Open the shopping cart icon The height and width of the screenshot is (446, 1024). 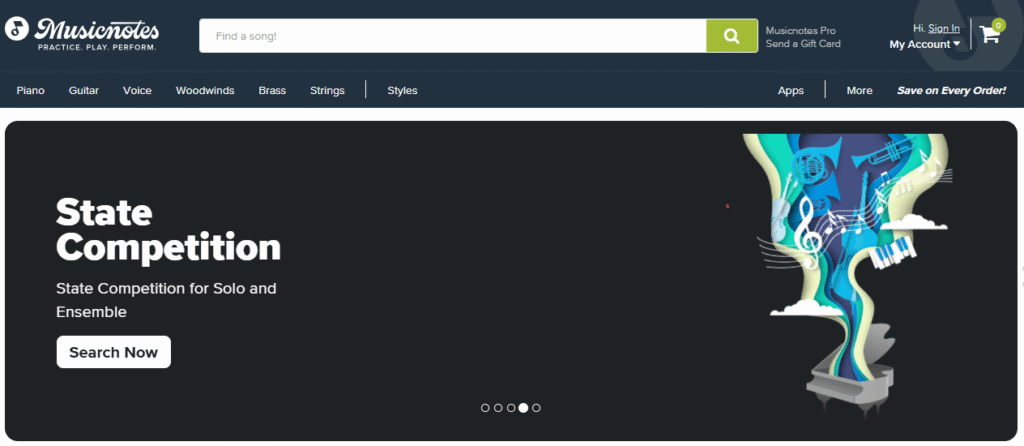point(991,34)
